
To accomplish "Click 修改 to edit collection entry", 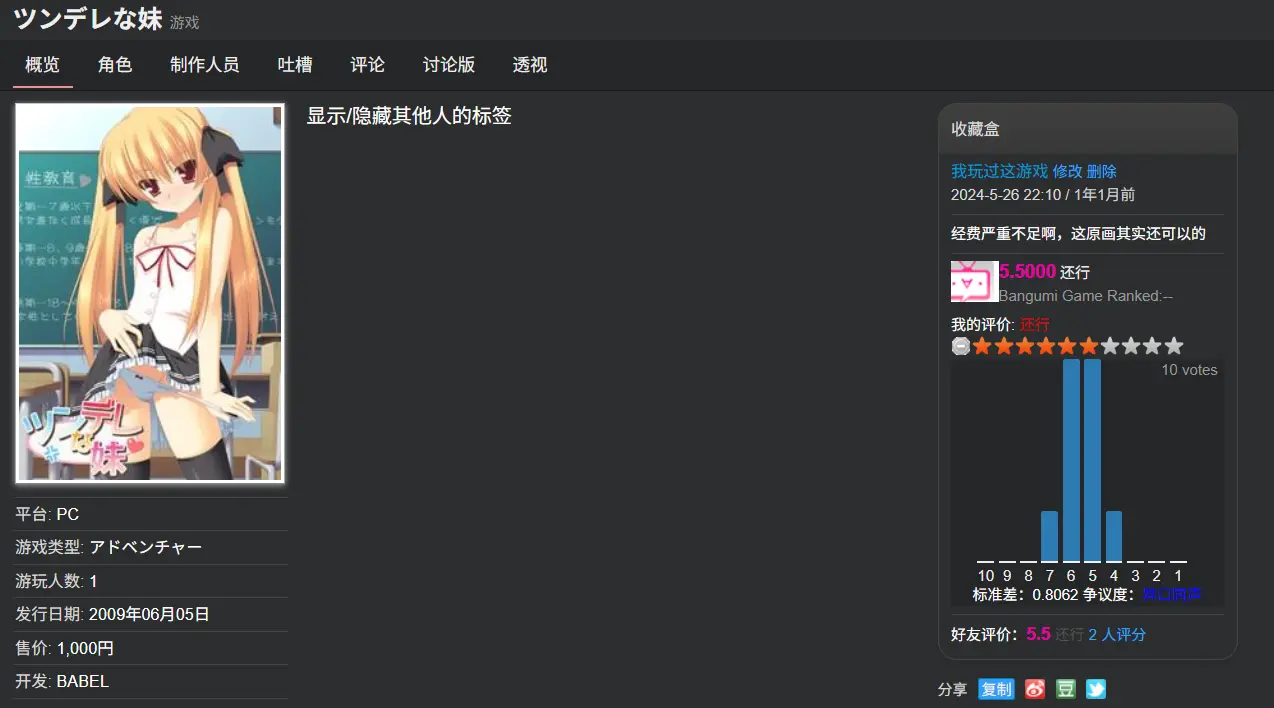I will pos(1067,171).
